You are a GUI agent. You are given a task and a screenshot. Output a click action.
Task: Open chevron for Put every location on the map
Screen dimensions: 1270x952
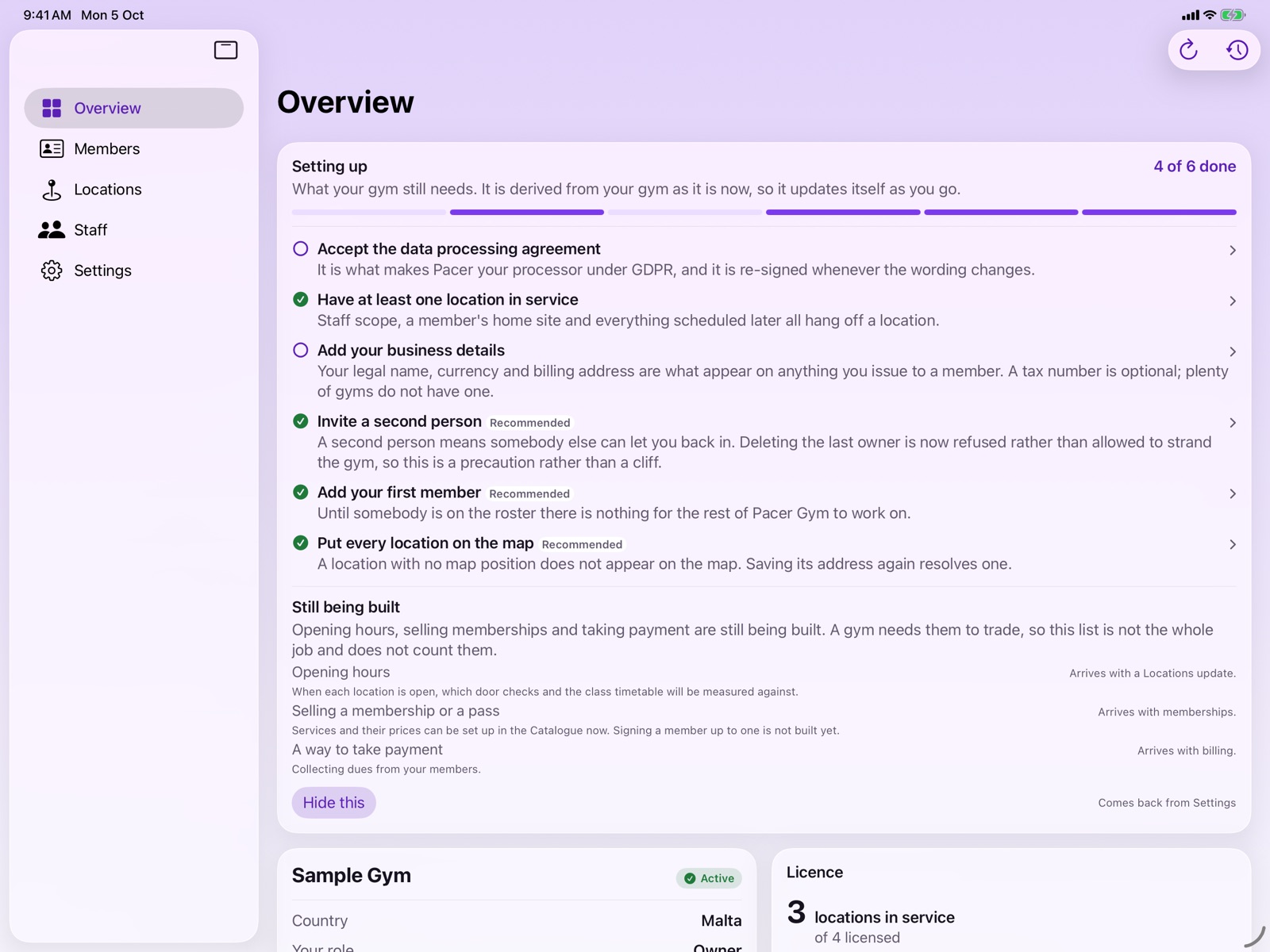point(1232,544)
